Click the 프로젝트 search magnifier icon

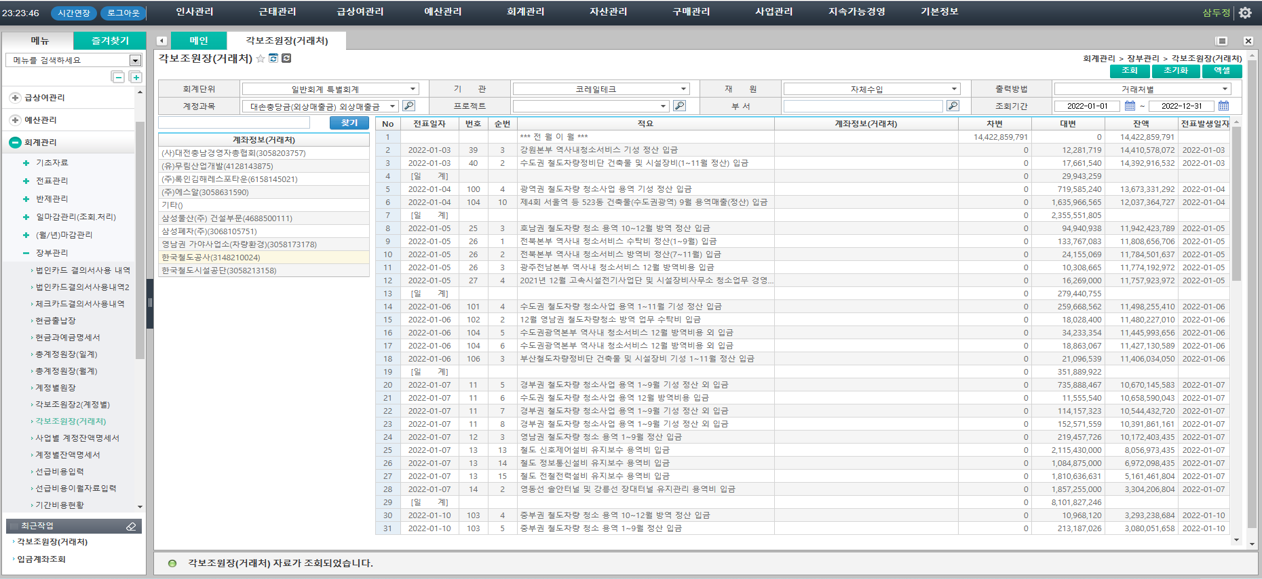[678, 107]
